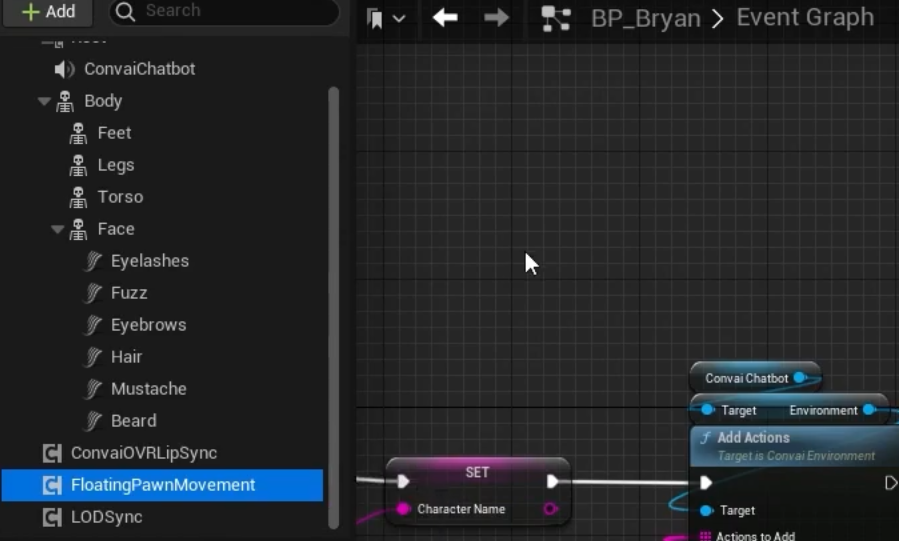Open the BP_Bryan breadcrumb
899x541 pixels.
coord(646,18)
